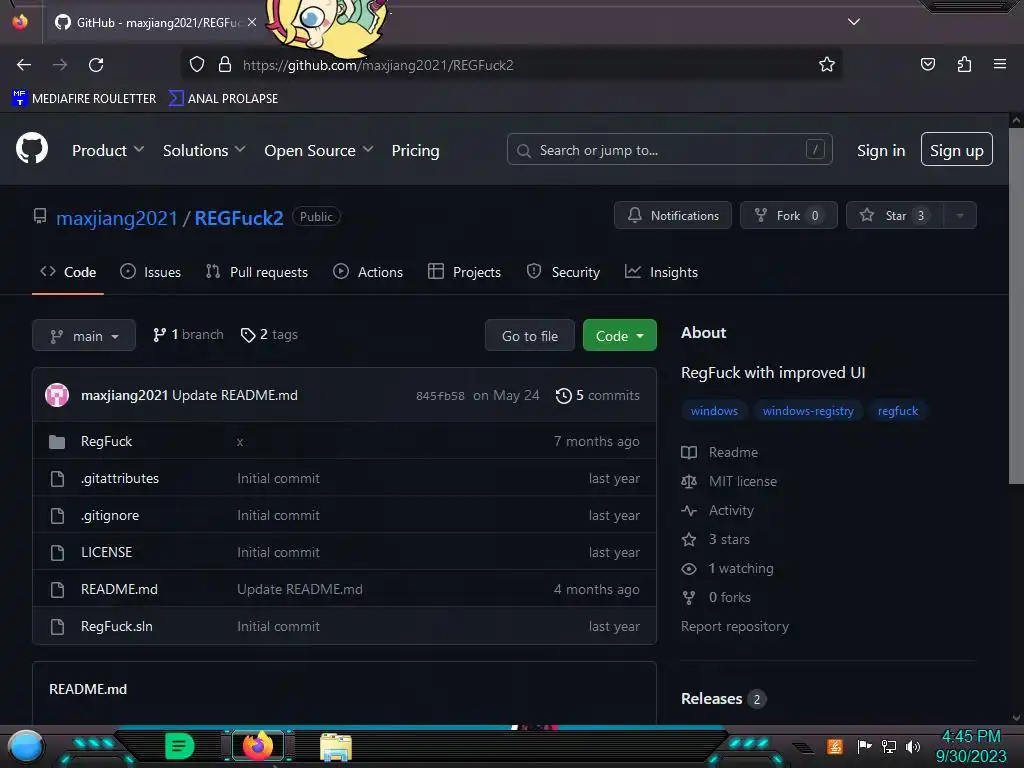This screenshot has width=1024, height=768.
Task: View the 3 stars link
Action: click(x=716, y=539)
